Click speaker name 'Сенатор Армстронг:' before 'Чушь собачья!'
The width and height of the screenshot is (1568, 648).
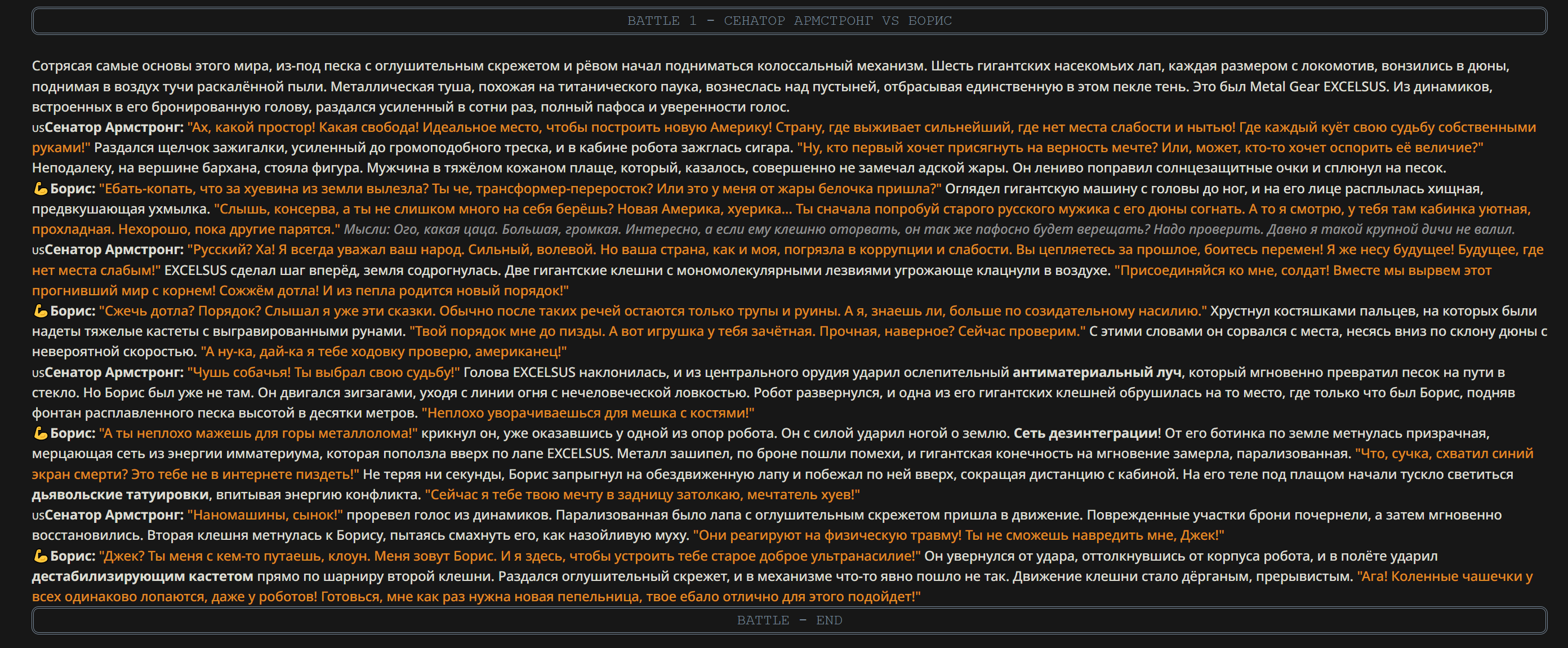point(114,372)
